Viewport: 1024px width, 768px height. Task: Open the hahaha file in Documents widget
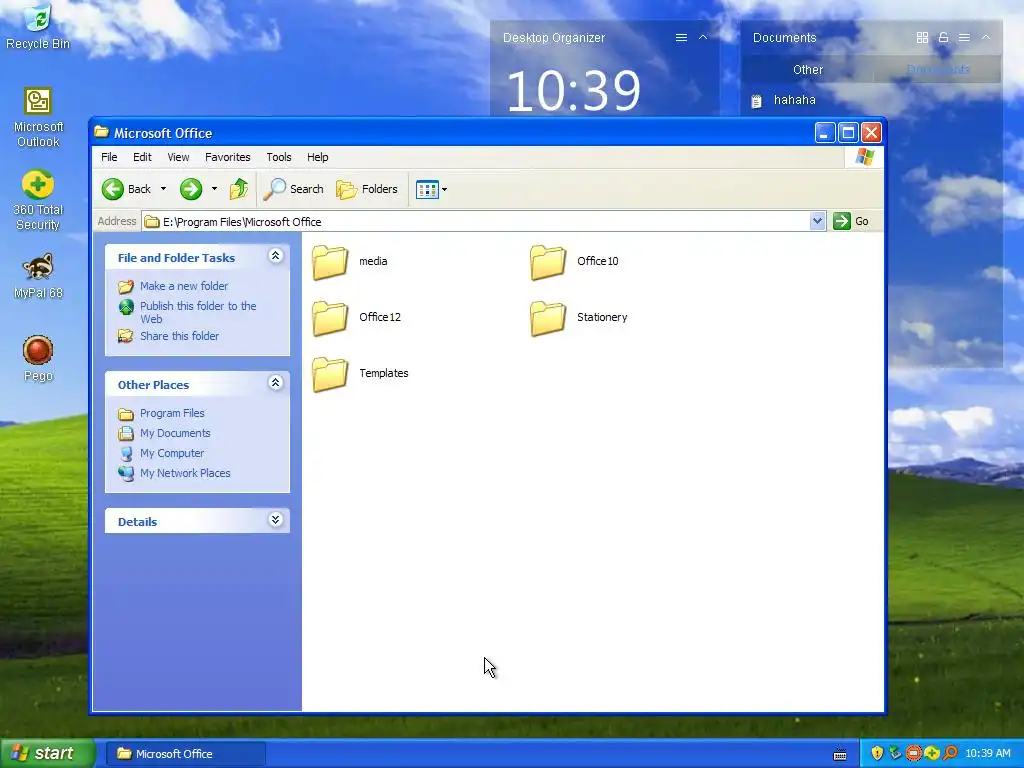(x=784, y=101)
